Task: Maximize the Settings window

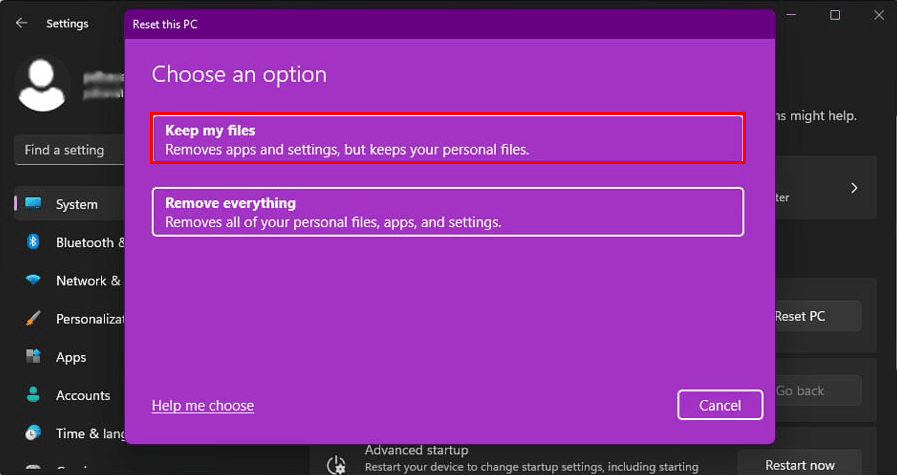Action: [835, 15]
